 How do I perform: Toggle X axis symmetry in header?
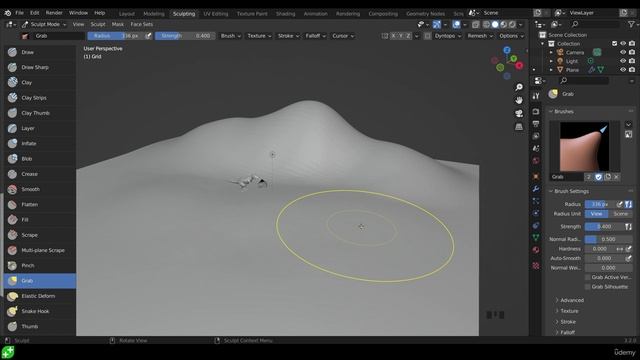[x=393, y=36]
